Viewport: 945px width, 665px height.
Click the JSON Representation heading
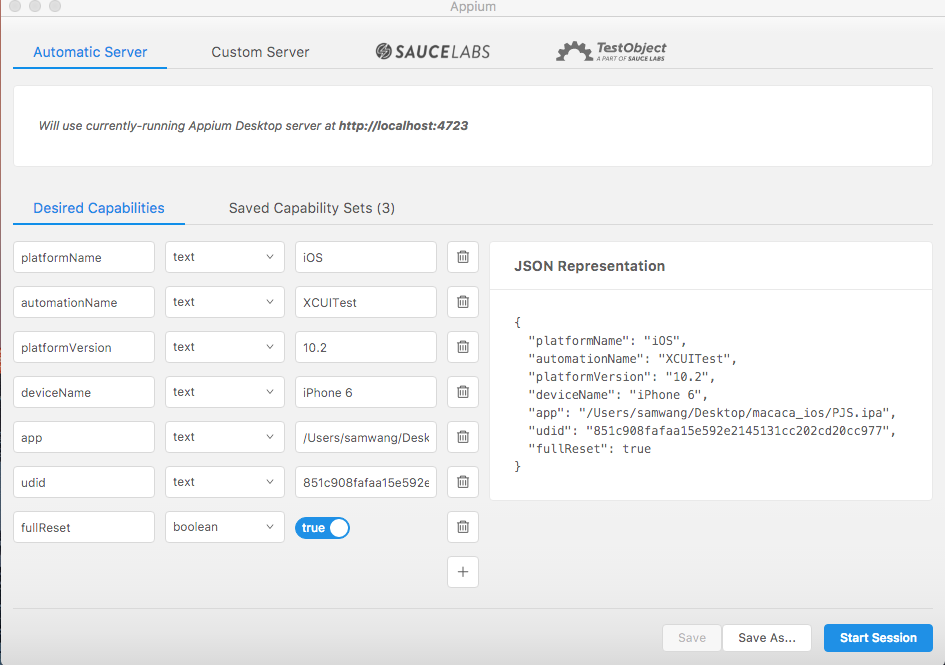point(589,266)
